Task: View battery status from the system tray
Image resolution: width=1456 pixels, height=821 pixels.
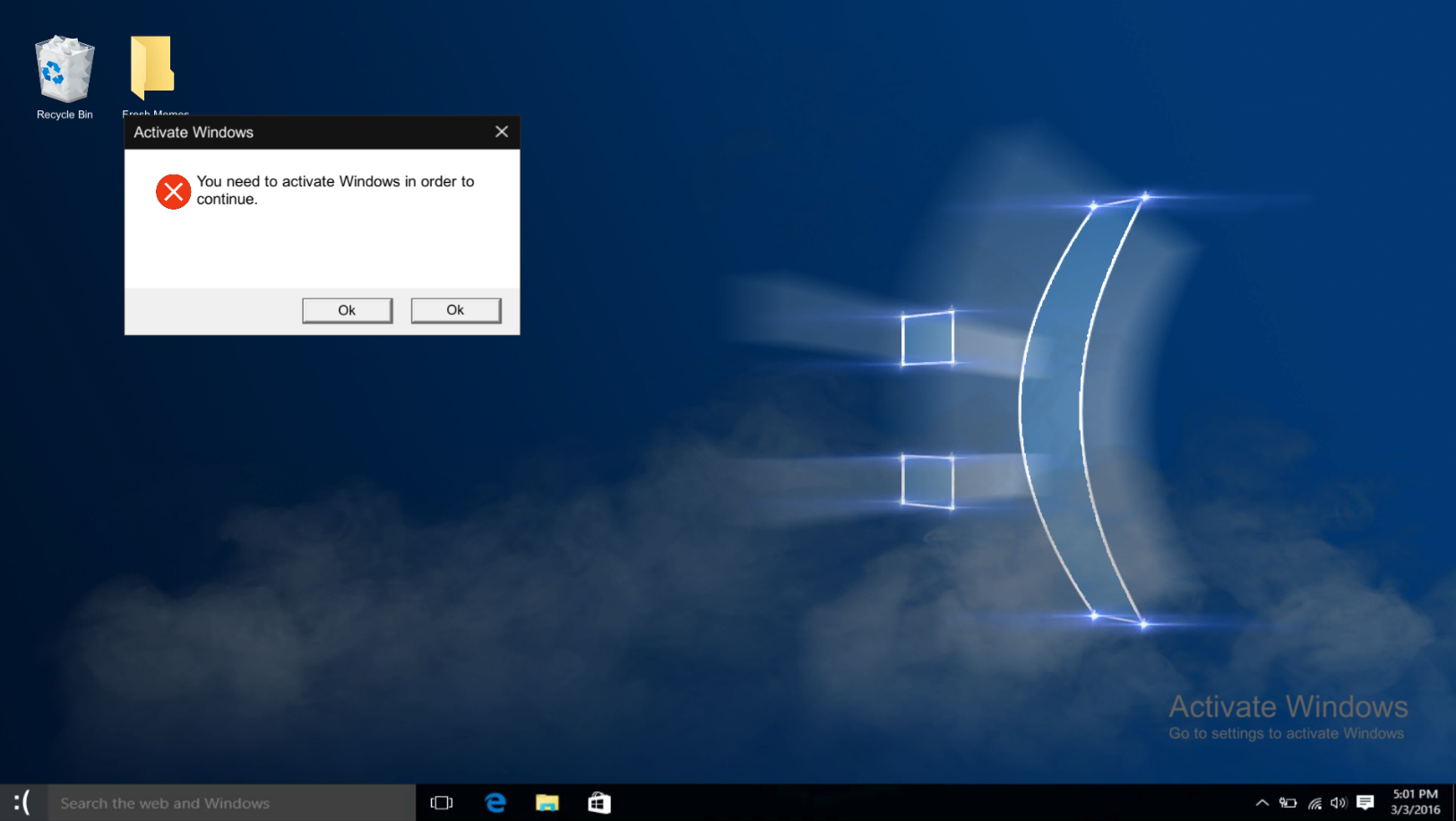Action: 1288,802
